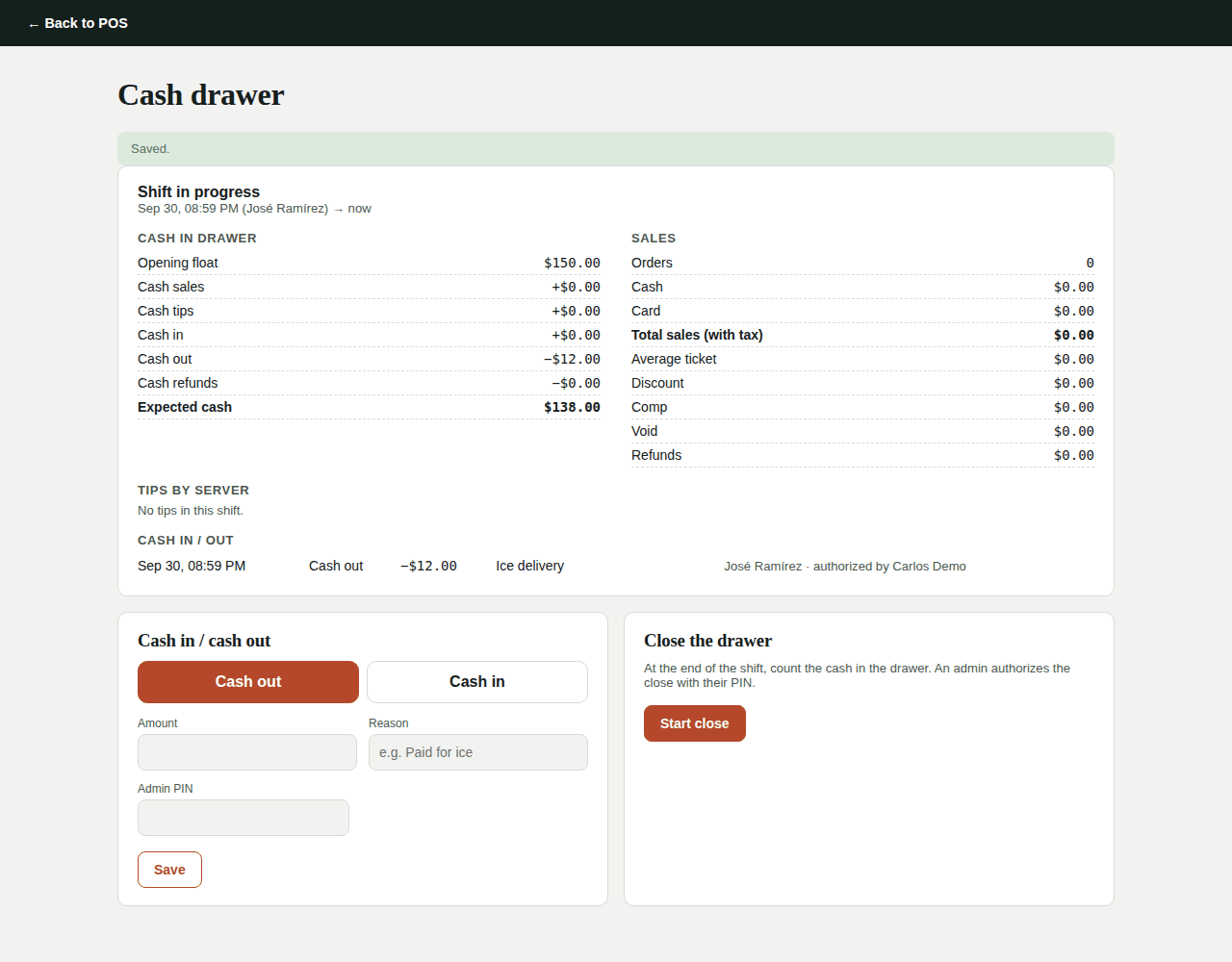This screenshot has width=1232, height=962.
Task: Click into the Reason text field
Action: click(478, 752)
